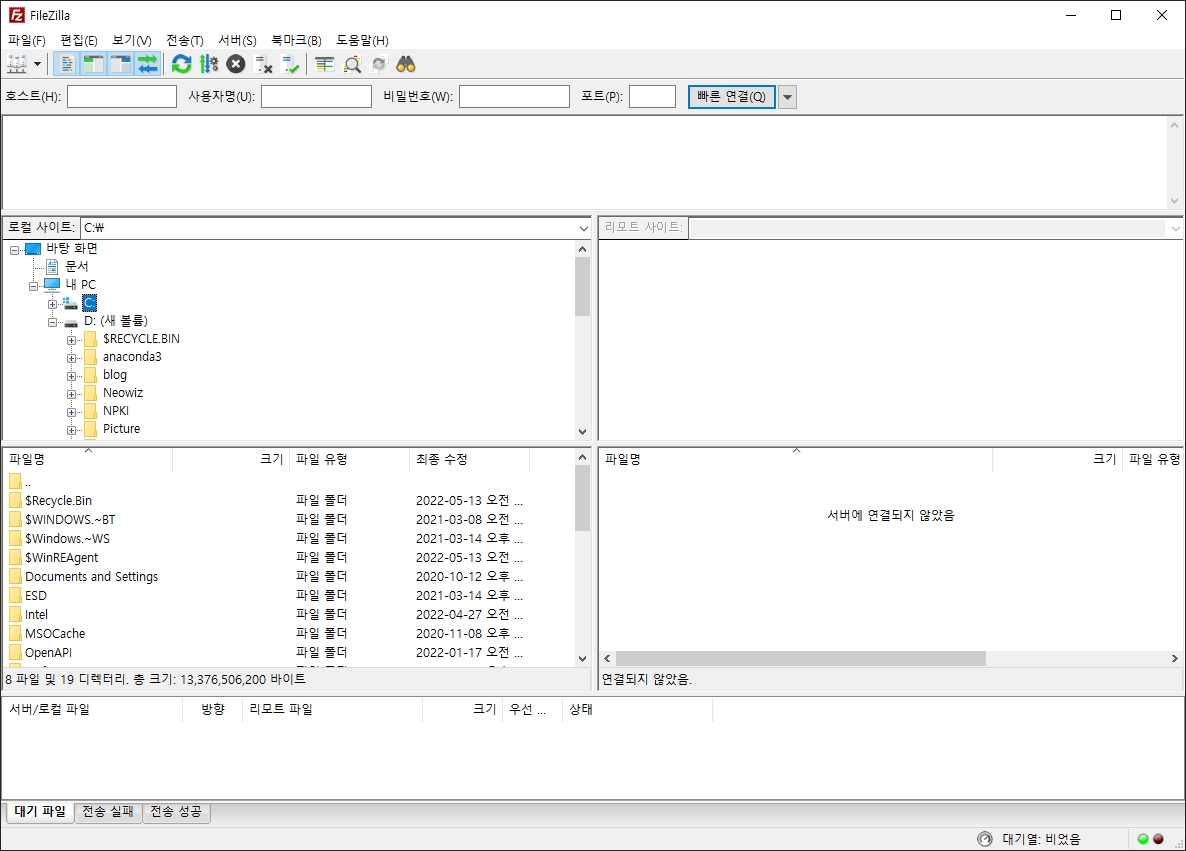Toggle synchronized browsing
1186x851 pixels.
point(379,64)
